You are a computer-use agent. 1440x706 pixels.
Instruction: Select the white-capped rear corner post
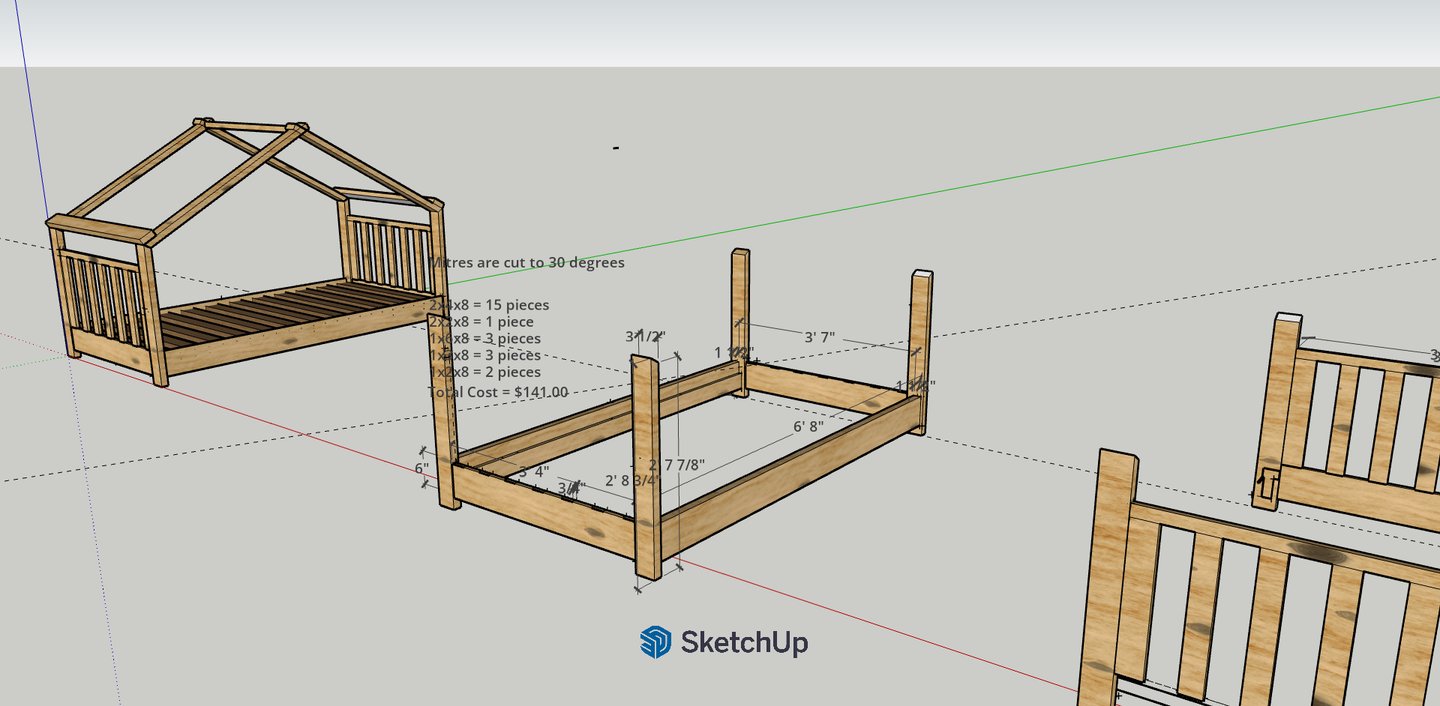point(920,350)
